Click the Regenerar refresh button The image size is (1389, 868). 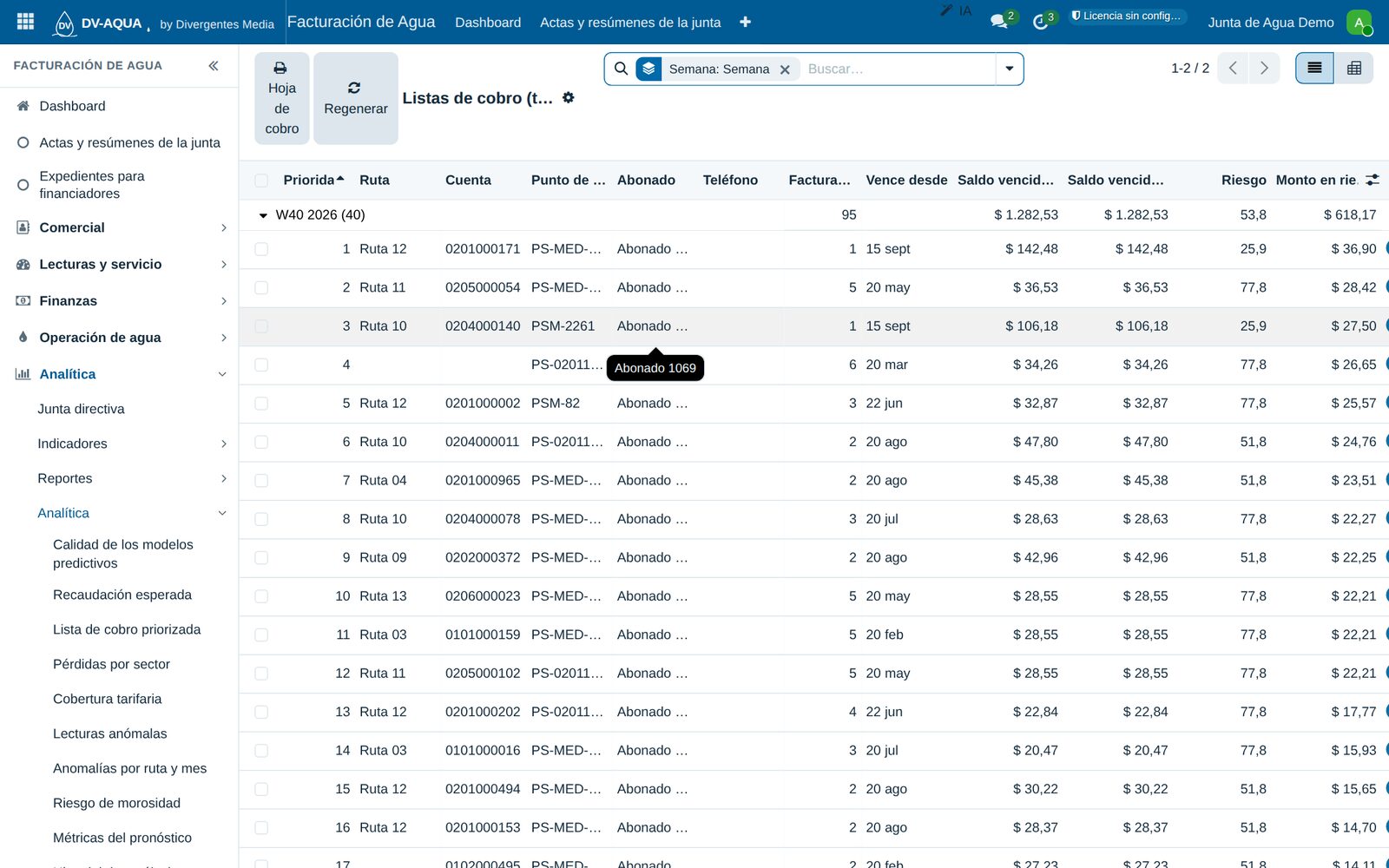click(356, 98)
